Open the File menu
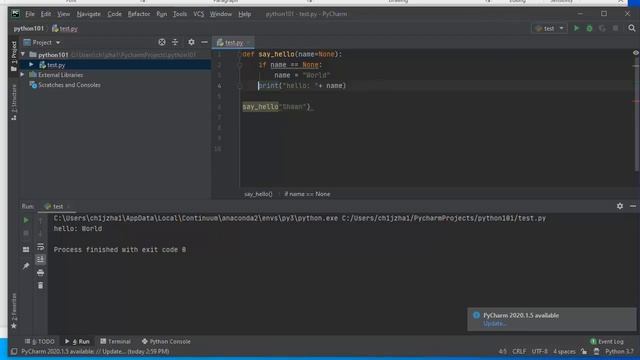Image resolution: width=640 pixels, height=360 pixels. point(30,14)
